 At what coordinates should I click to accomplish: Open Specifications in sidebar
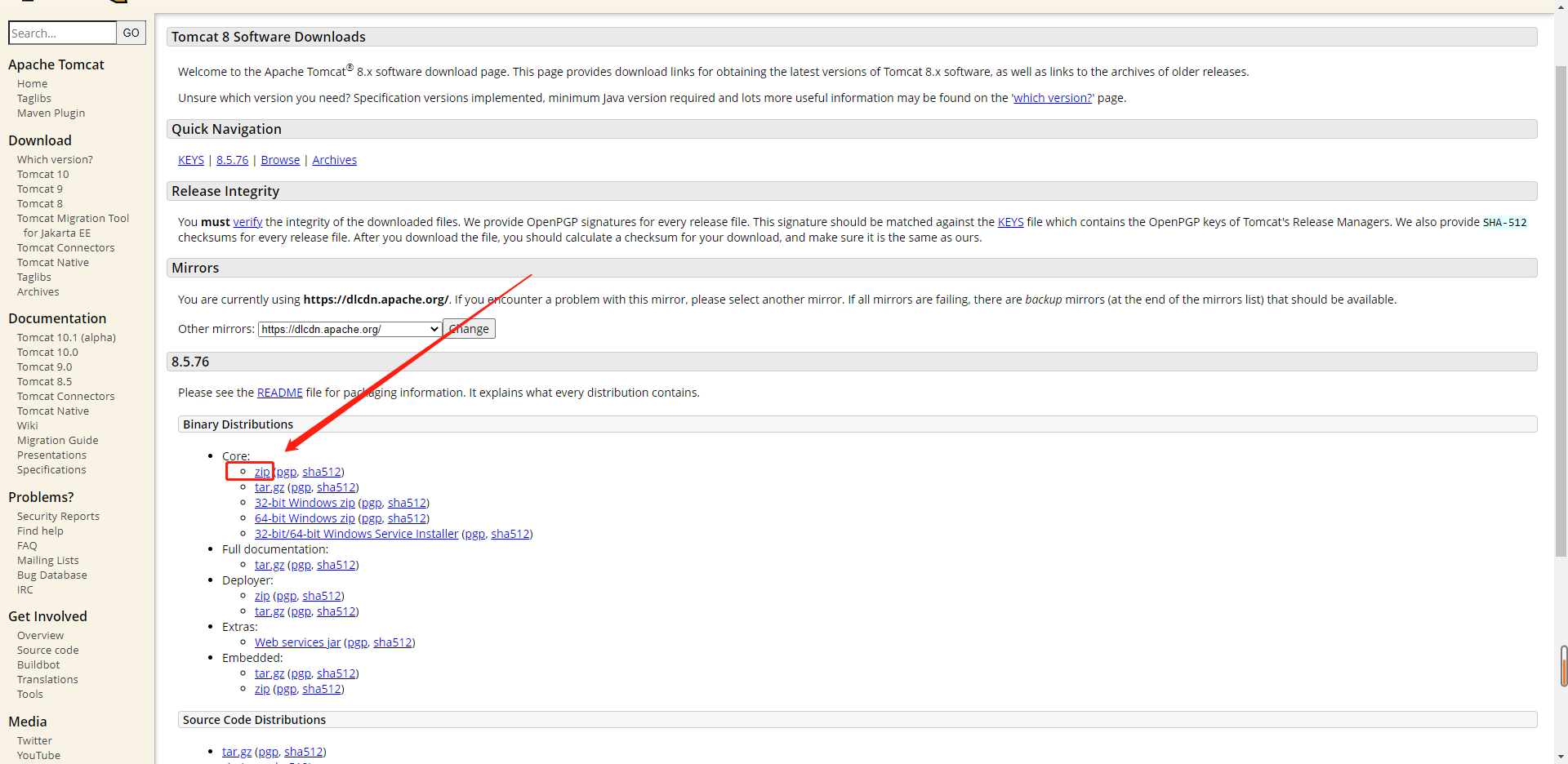(51, 470)
